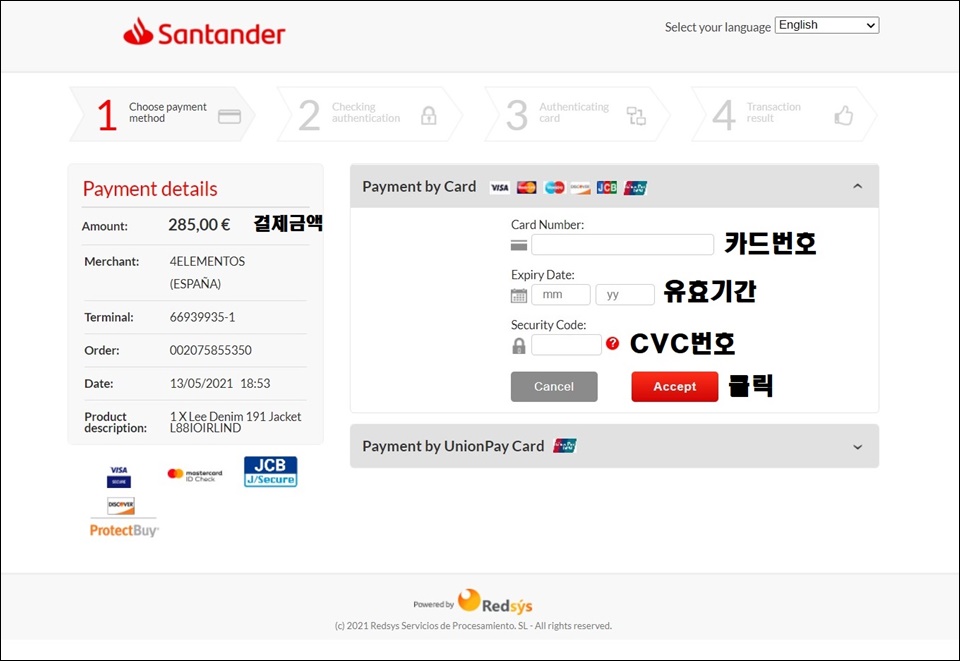
Task: Click the lock icon beside Security Code
Action: coord(519,346)
